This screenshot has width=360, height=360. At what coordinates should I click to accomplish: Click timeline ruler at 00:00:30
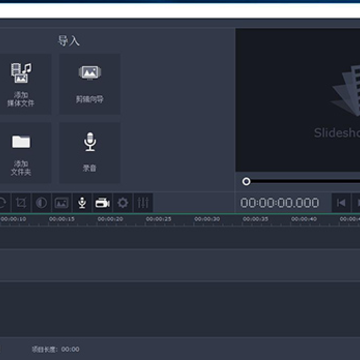click(207, 219)
